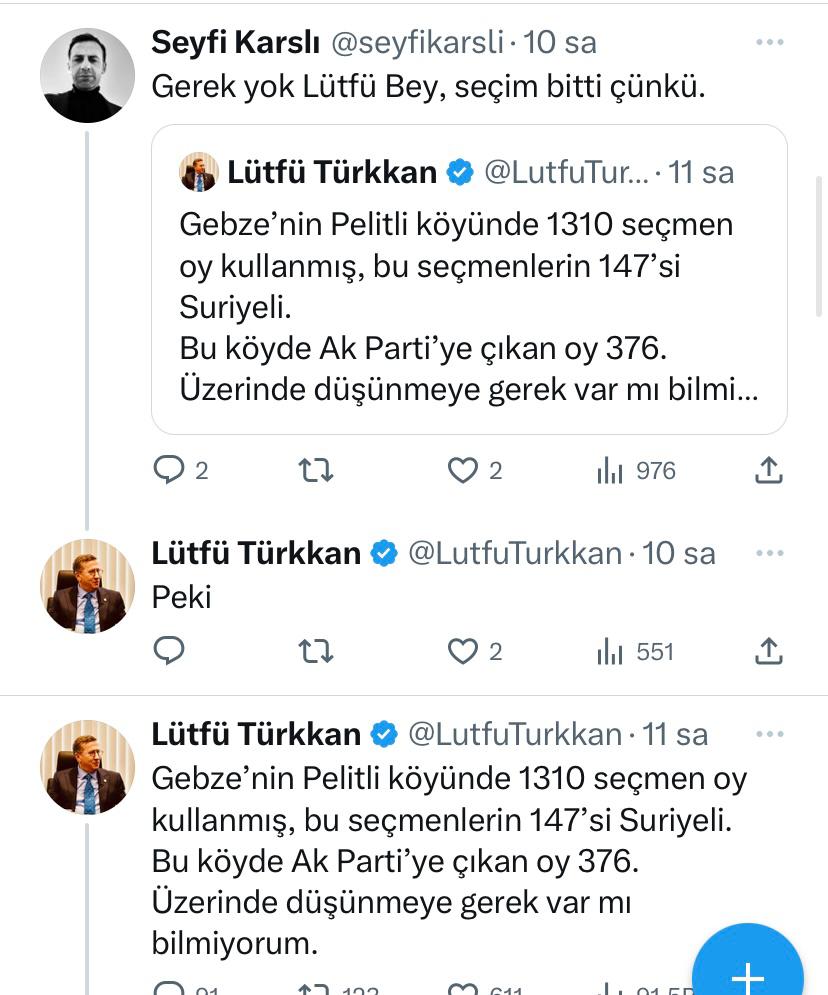This screenshot has width=828, height=995.
Task: Open more options for 'Peki' tweet
Action: coord(769,553)
